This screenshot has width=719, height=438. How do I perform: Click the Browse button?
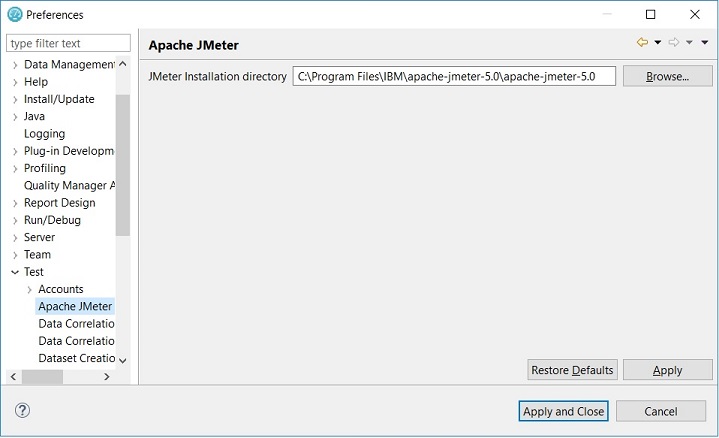667,77
